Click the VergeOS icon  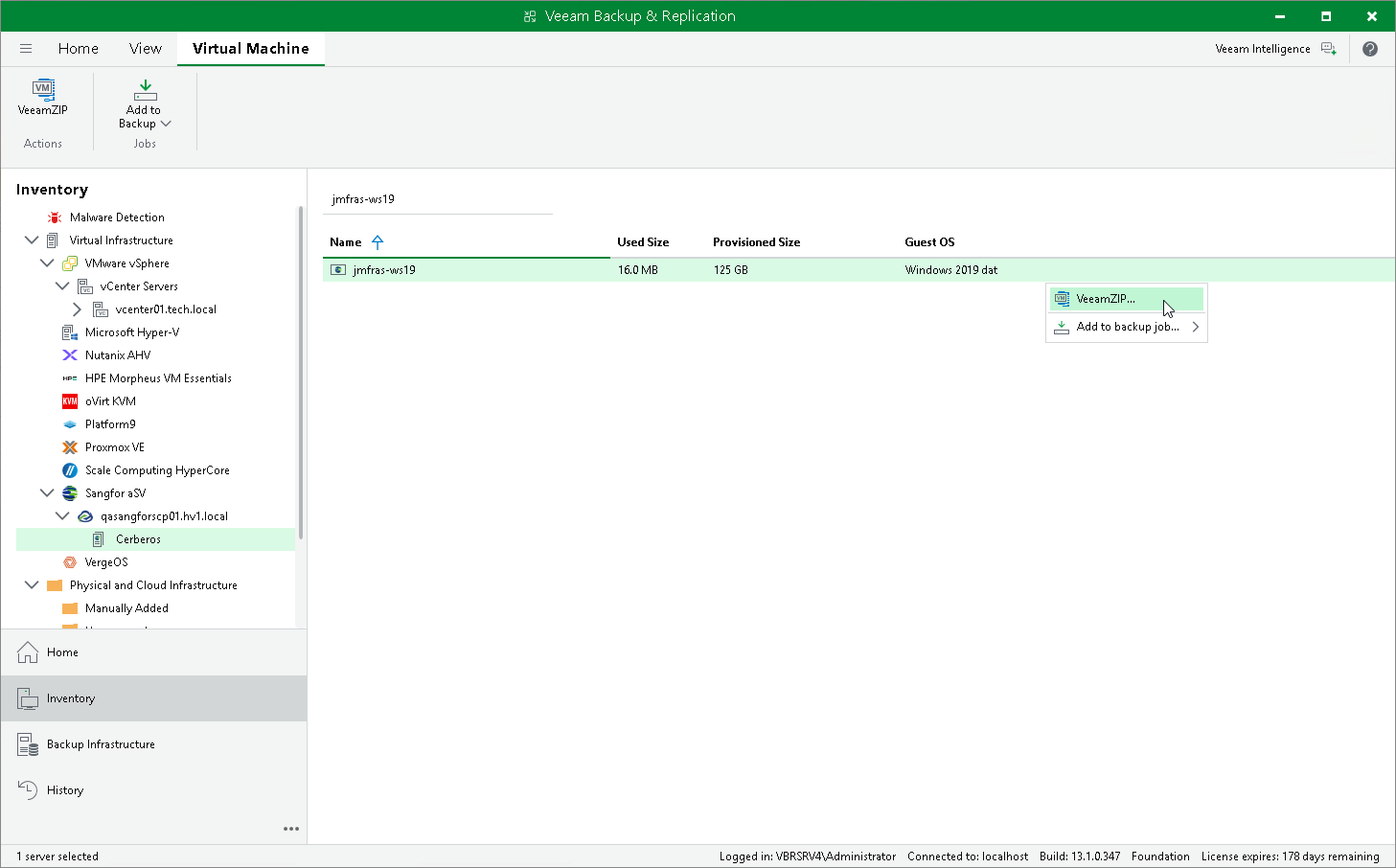[x=70, y=562]
